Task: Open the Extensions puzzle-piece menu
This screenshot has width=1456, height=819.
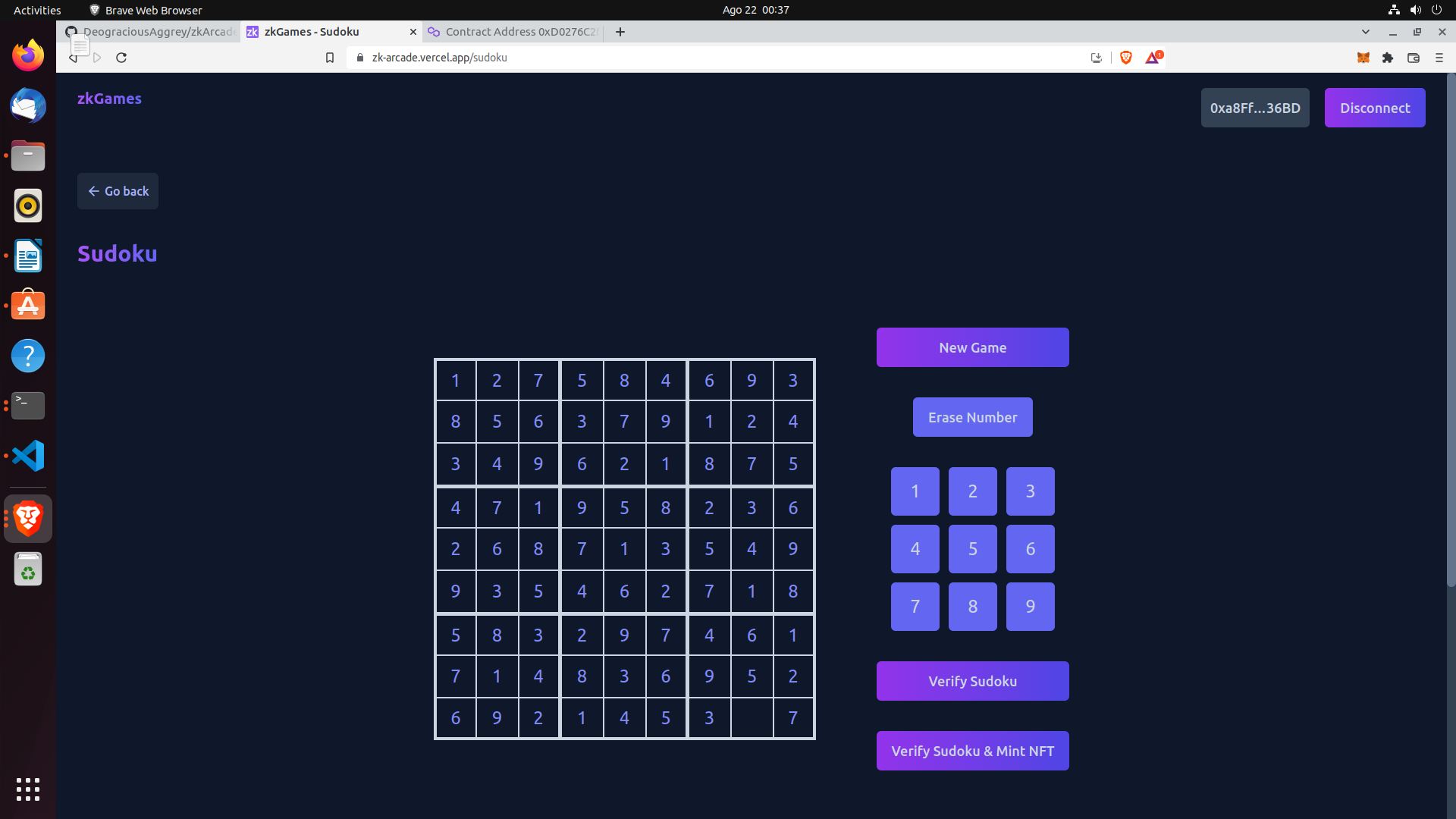Action: coord(1388,58)
